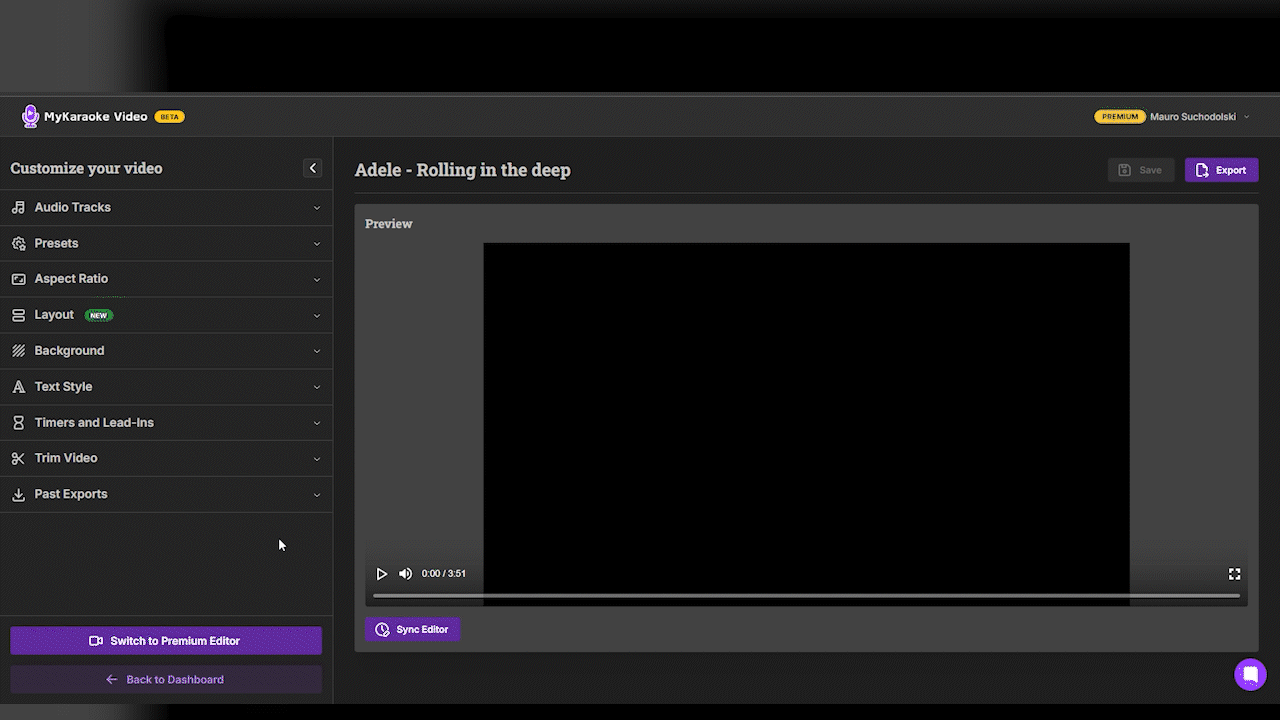This screenshot has height=720, width=1280.
Task: Open the Trim Video menu item
Action: pos(166,458)
